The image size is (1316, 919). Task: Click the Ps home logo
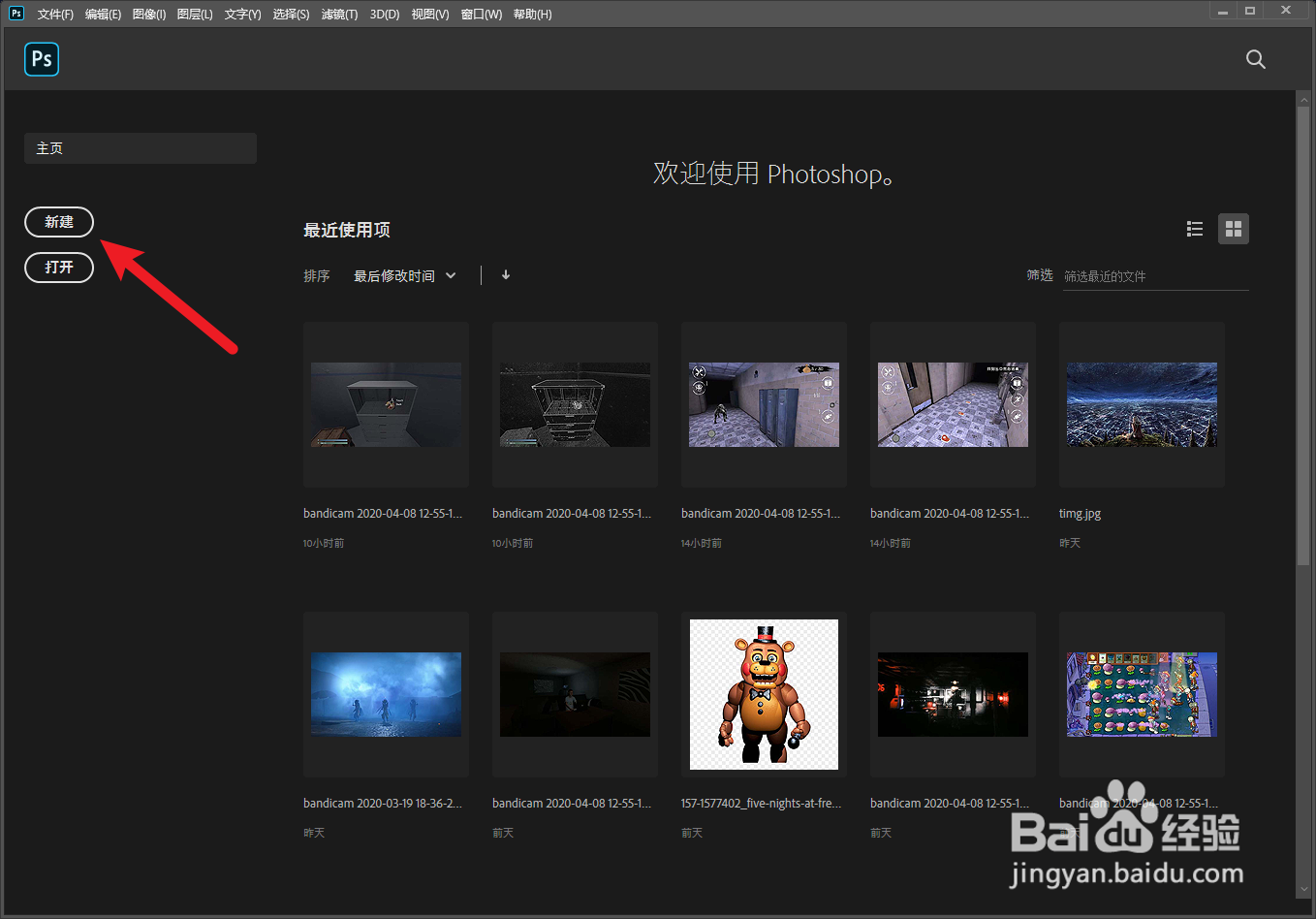tap(42, 59)
